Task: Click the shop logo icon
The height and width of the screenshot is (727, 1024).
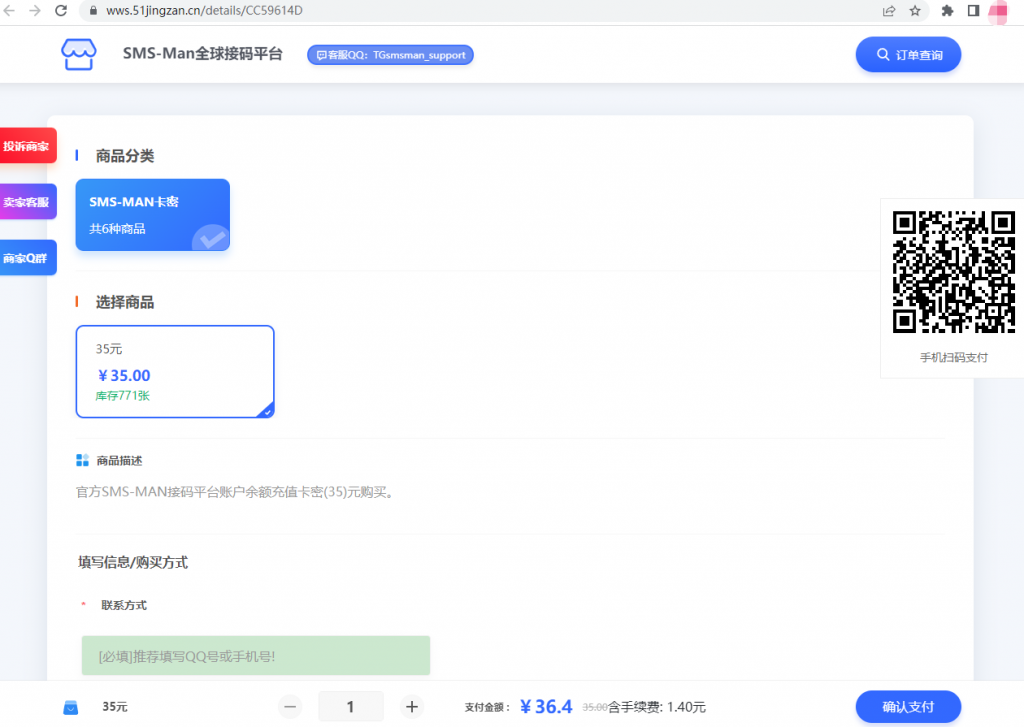Action: point(78,54)
